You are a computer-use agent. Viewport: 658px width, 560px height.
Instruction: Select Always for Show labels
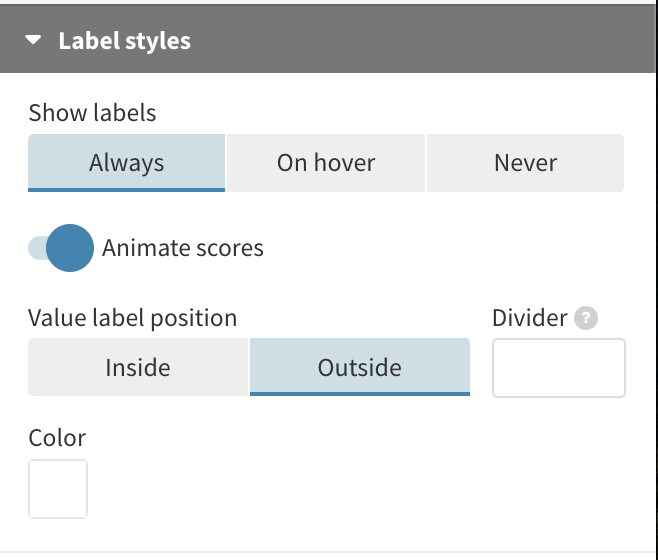126,163
